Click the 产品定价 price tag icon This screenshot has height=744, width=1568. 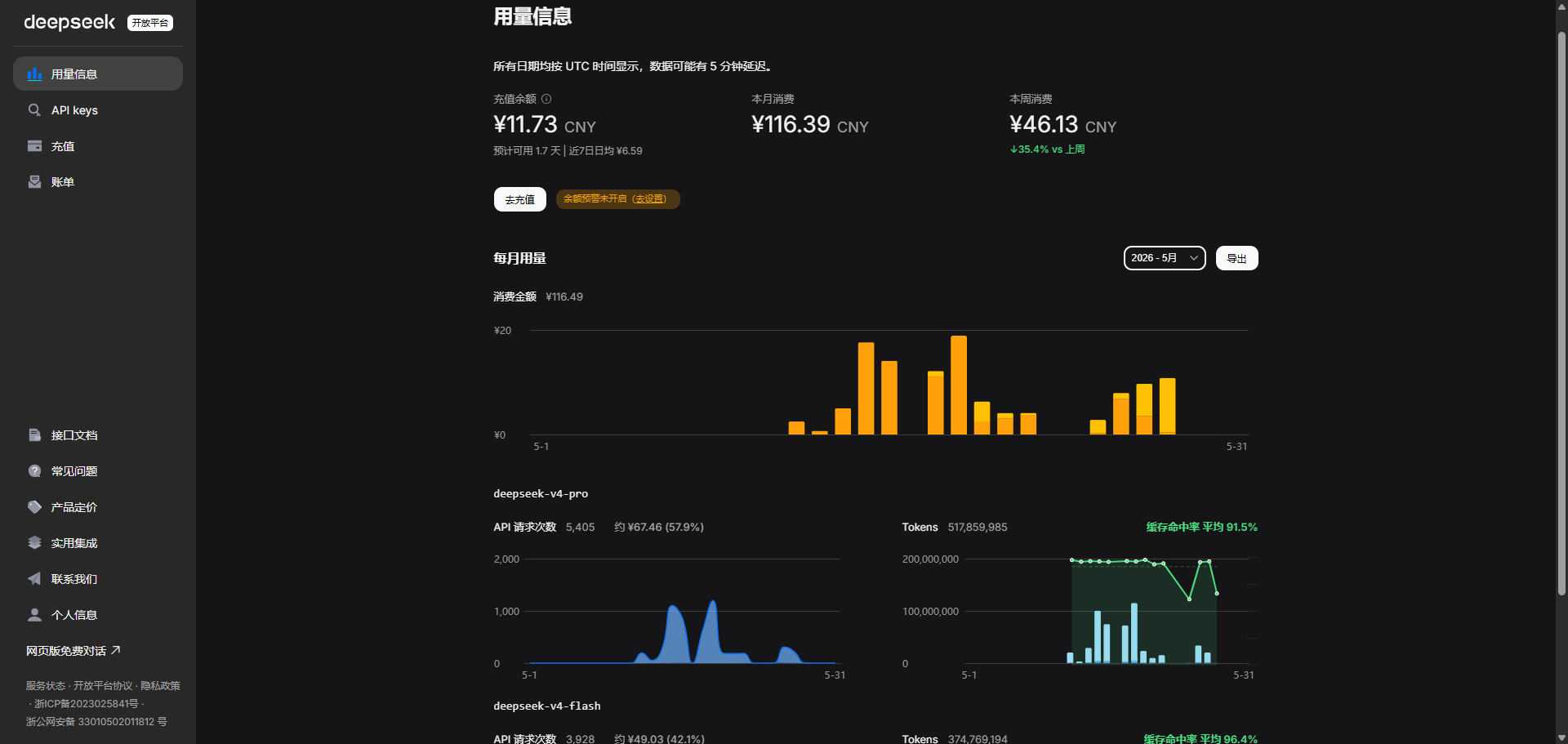click(34, 507)
